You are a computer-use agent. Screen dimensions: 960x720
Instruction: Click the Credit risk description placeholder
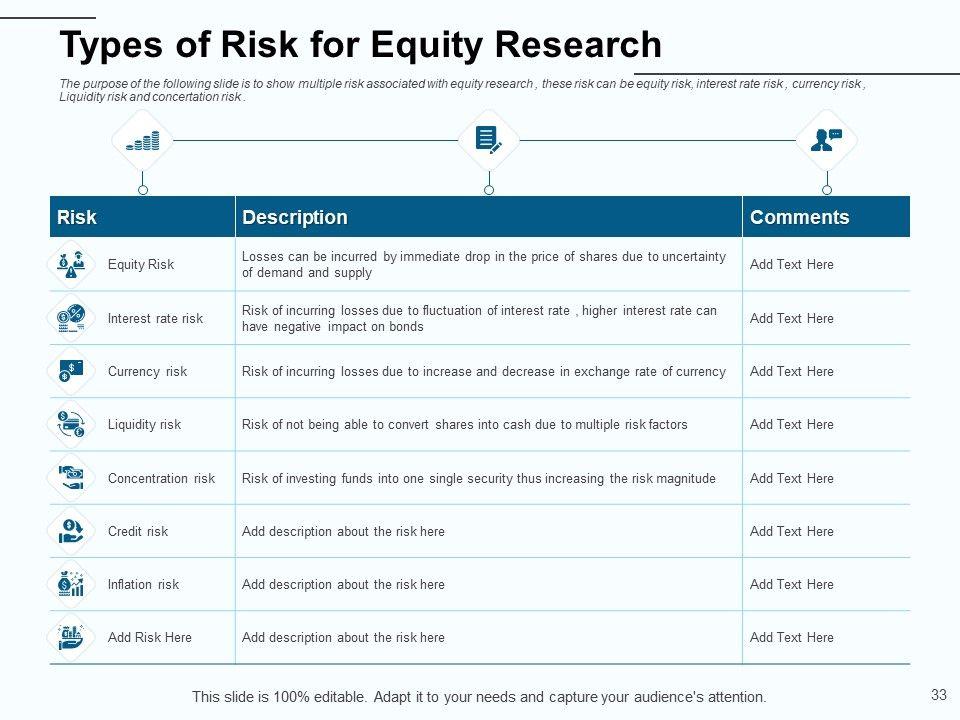[x=343, y=531]
